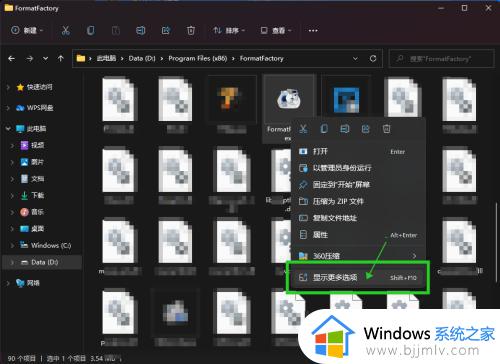
Task: Go up one folder level
Action: 60,59
